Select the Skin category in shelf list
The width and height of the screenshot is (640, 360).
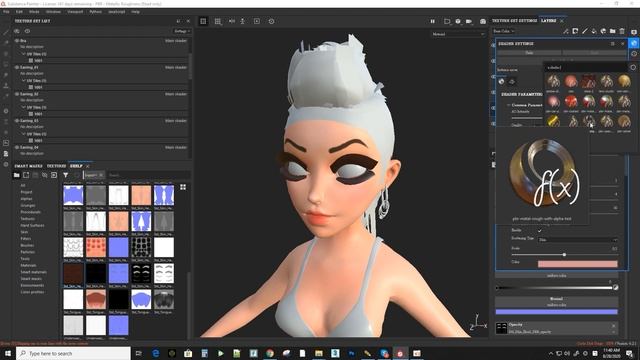24,232
